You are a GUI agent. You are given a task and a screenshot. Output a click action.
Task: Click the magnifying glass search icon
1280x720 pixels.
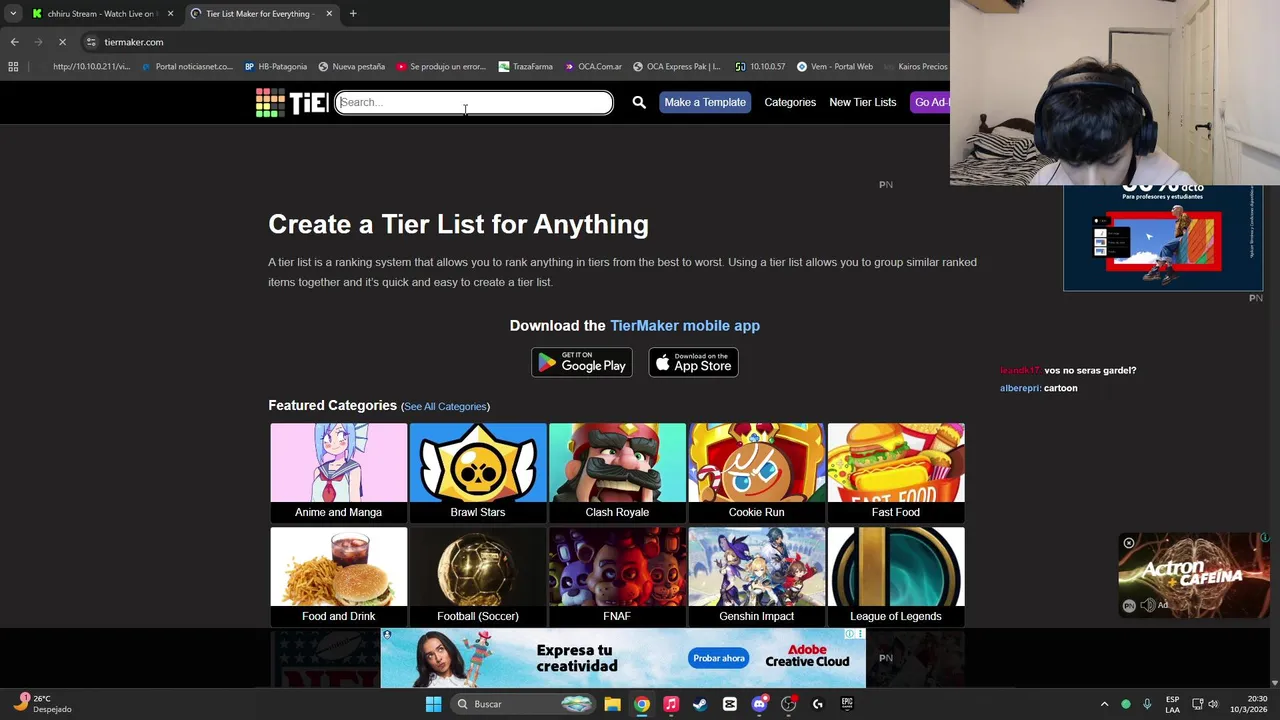tap(639, 102)
